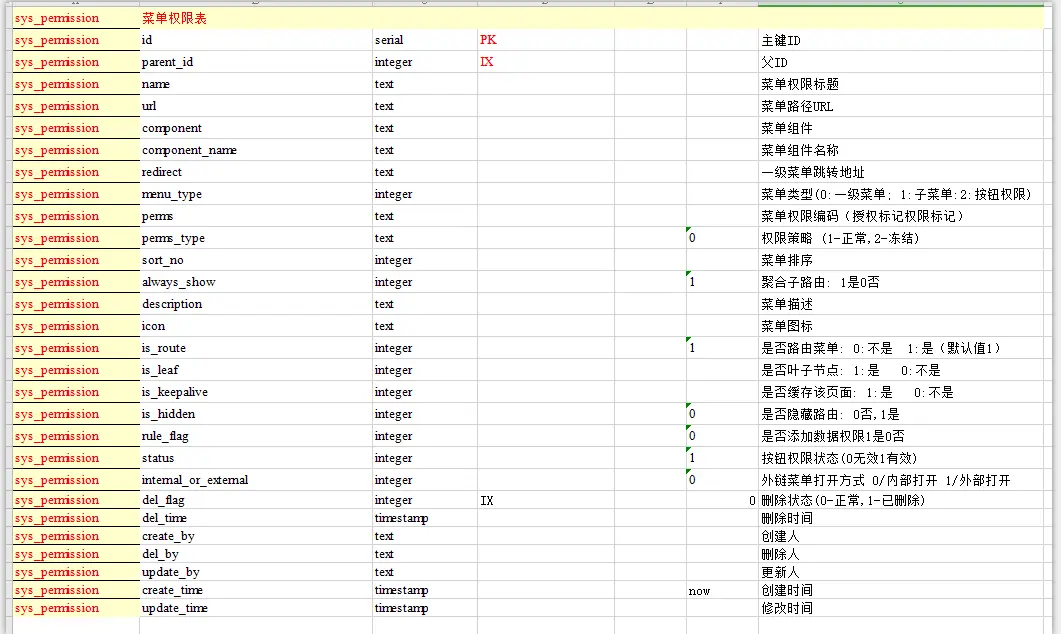Select the 'component' field cell
Image resolution: width=1061 pixels, height=634 pixels.
point(256,128)
